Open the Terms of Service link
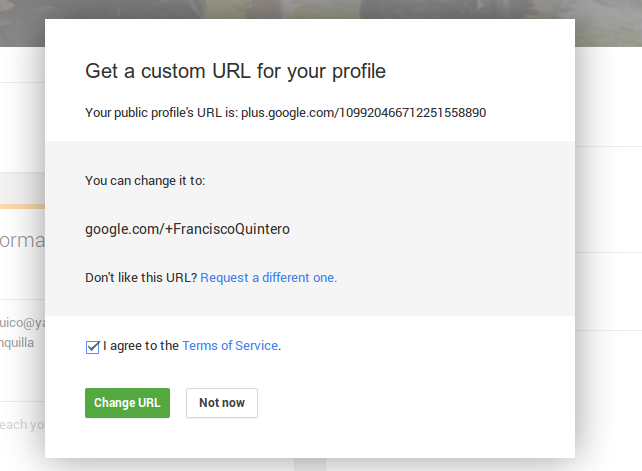The image size is (642, 471). 230,346
